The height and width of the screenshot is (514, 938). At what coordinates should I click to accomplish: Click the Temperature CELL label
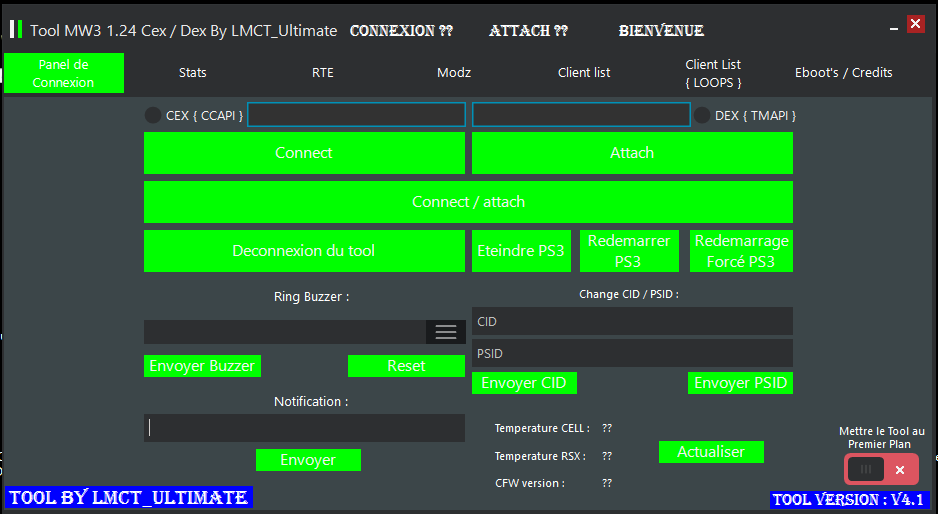click(542, 428)
